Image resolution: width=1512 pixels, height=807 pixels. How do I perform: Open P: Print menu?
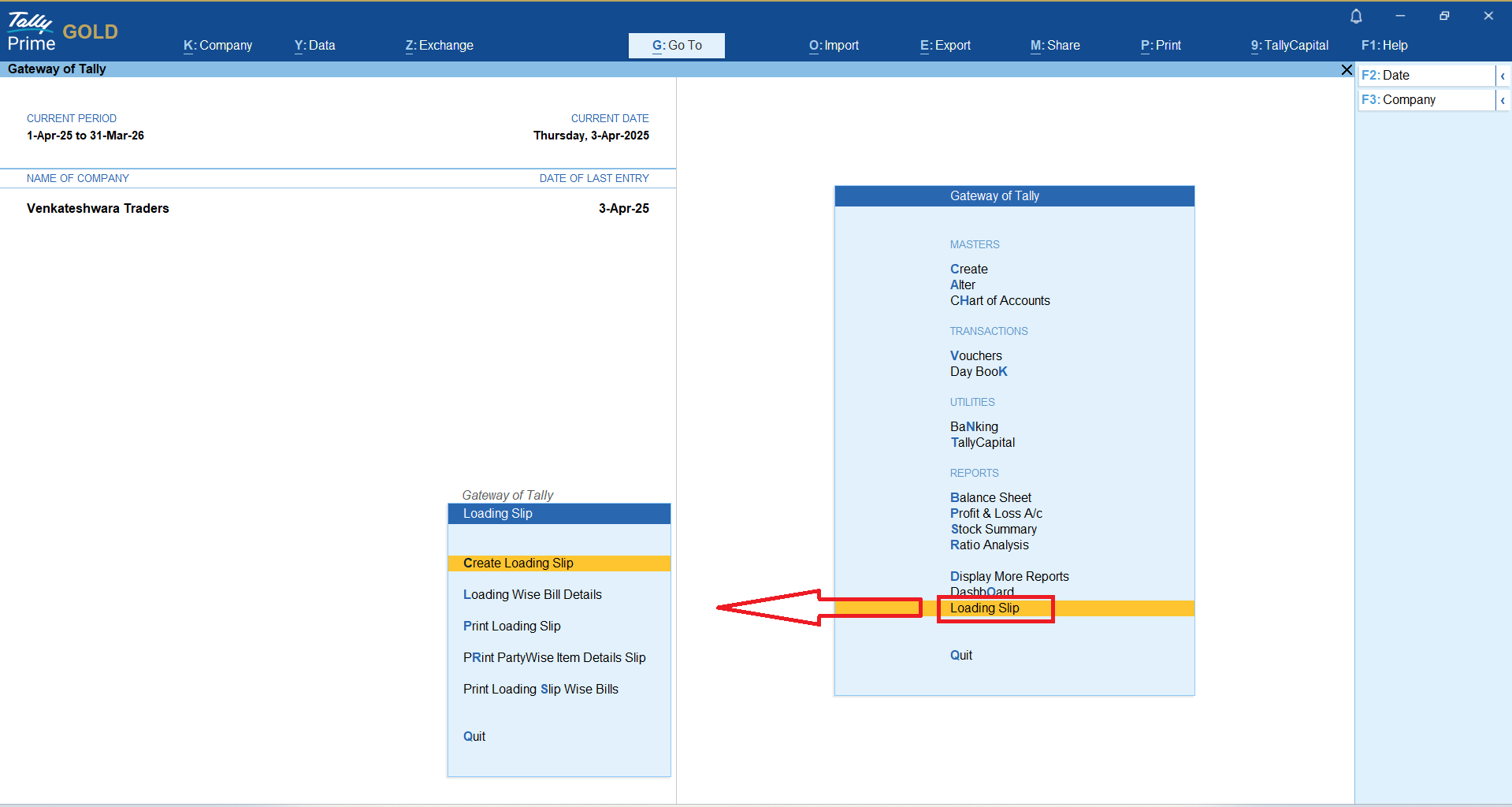click(1161, 46)
